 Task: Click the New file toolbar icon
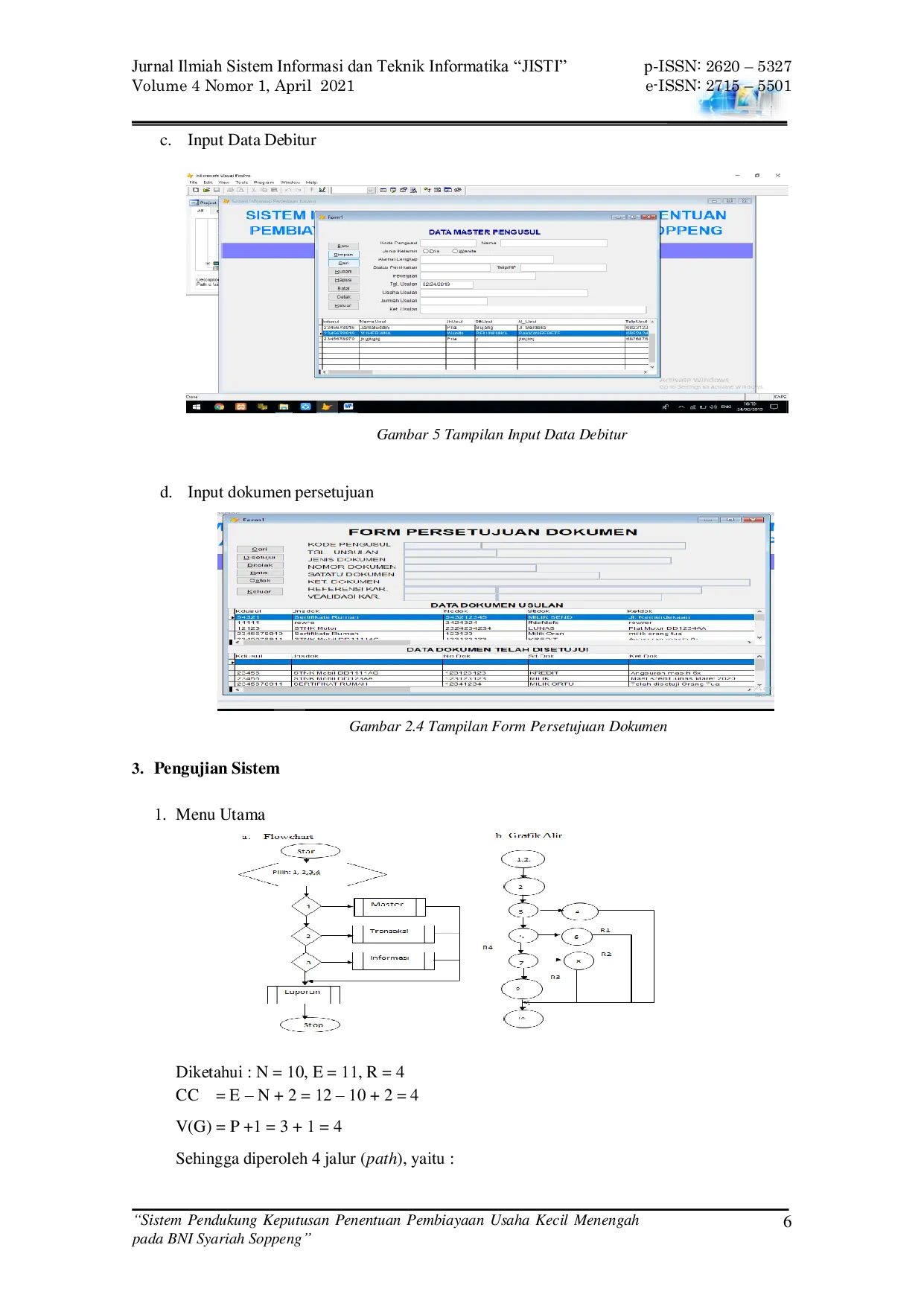coord(196,190)
